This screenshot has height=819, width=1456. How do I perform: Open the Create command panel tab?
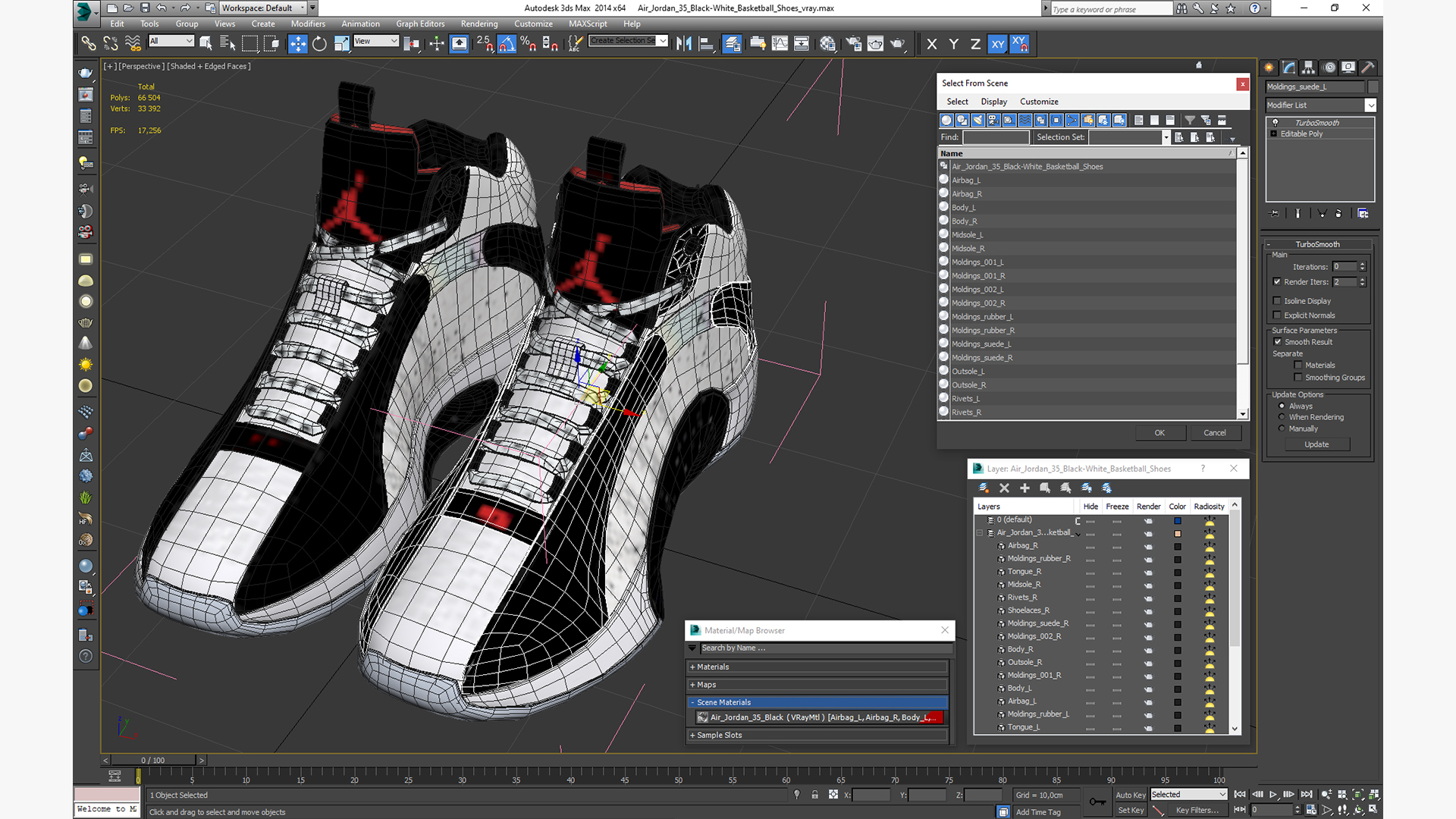pyautogui.click(x=1269, y=67)
